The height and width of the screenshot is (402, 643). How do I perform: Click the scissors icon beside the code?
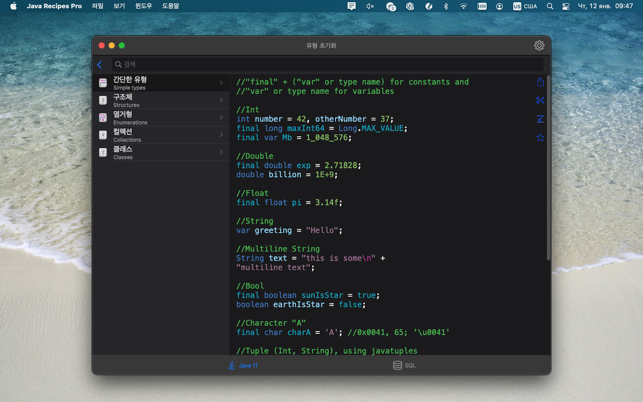click(540, 100)
